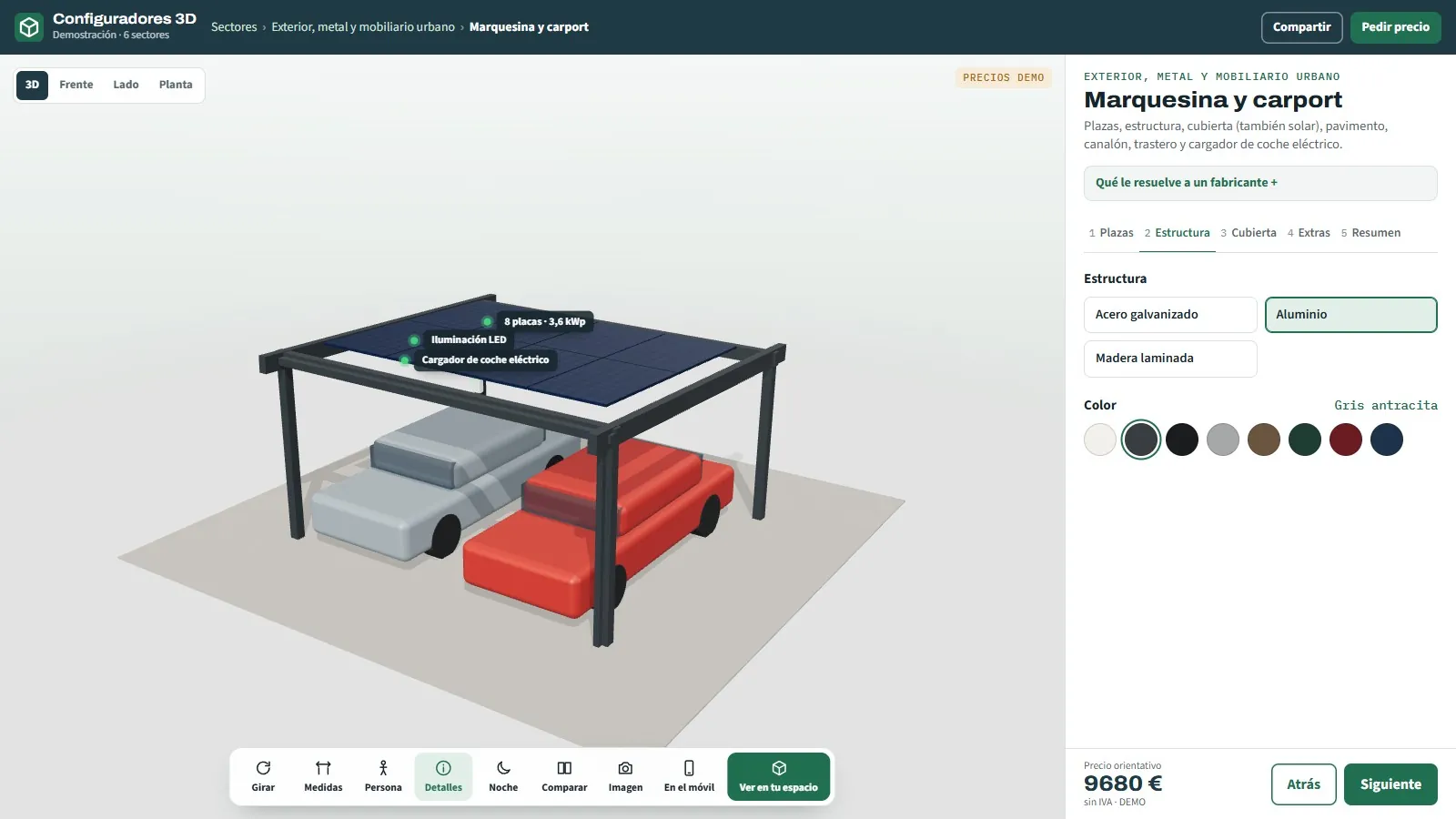
Task: Expand Qué le resuelve a un fabricante
Action: tap(1260, 183)
